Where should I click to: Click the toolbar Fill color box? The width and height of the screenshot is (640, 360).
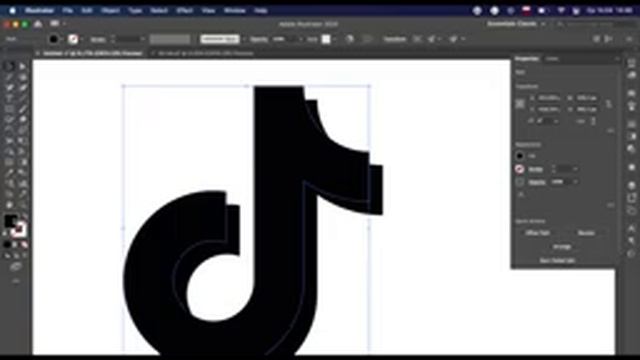click(11, 221)
